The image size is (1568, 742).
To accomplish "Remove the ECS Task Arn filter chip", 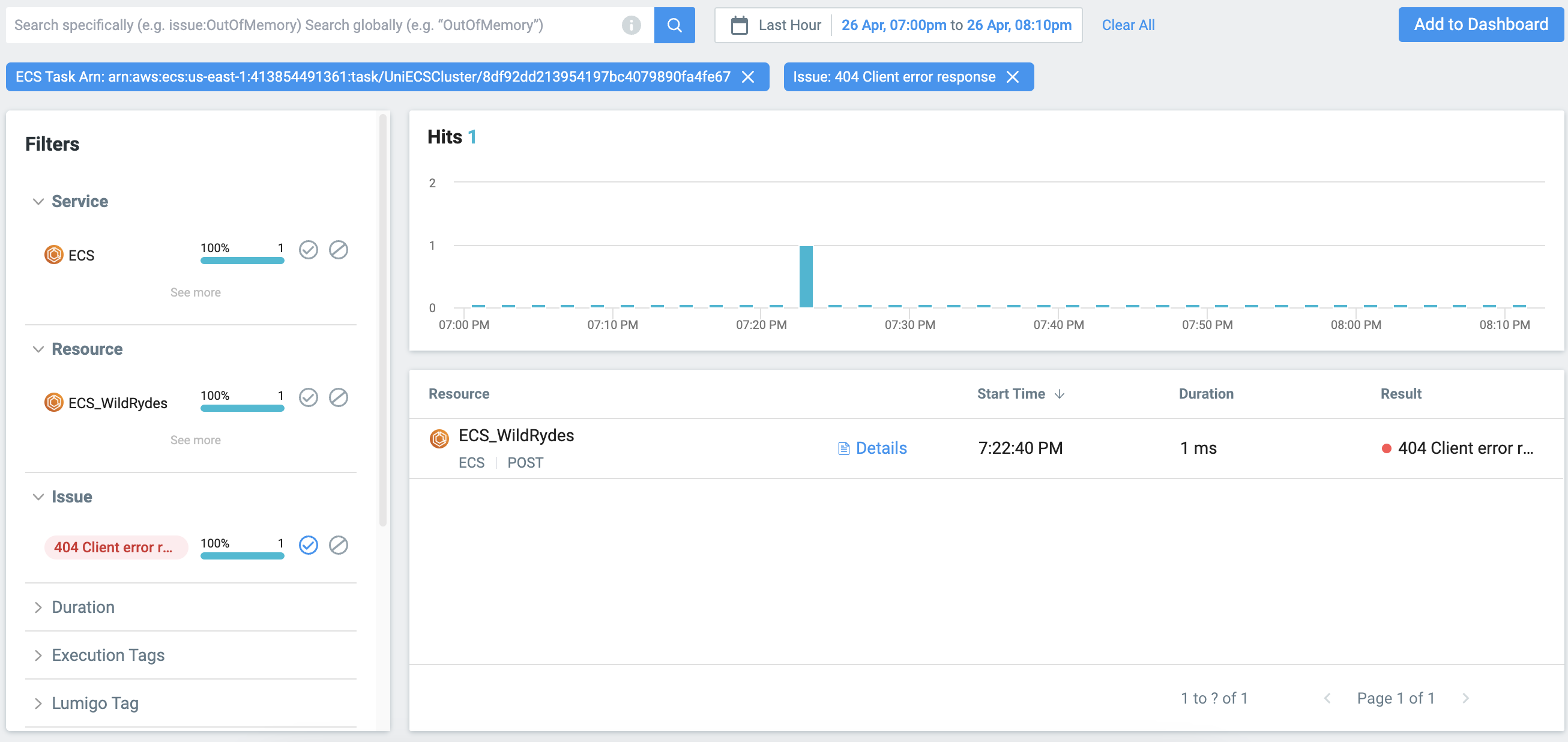I will 748,77.
